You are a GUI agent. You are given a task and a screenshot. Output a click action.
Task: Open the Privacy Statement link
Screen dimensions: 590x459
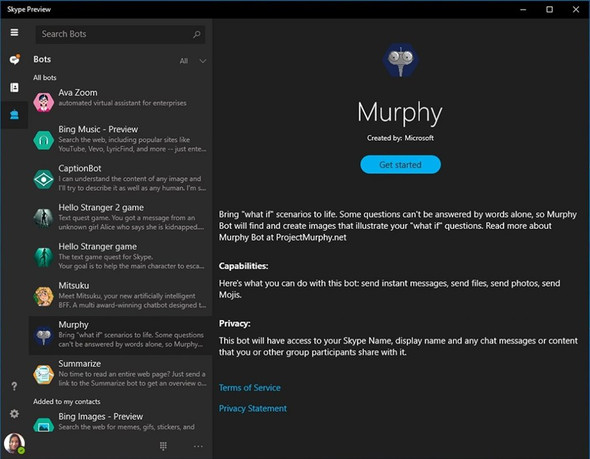pos(252,408)
